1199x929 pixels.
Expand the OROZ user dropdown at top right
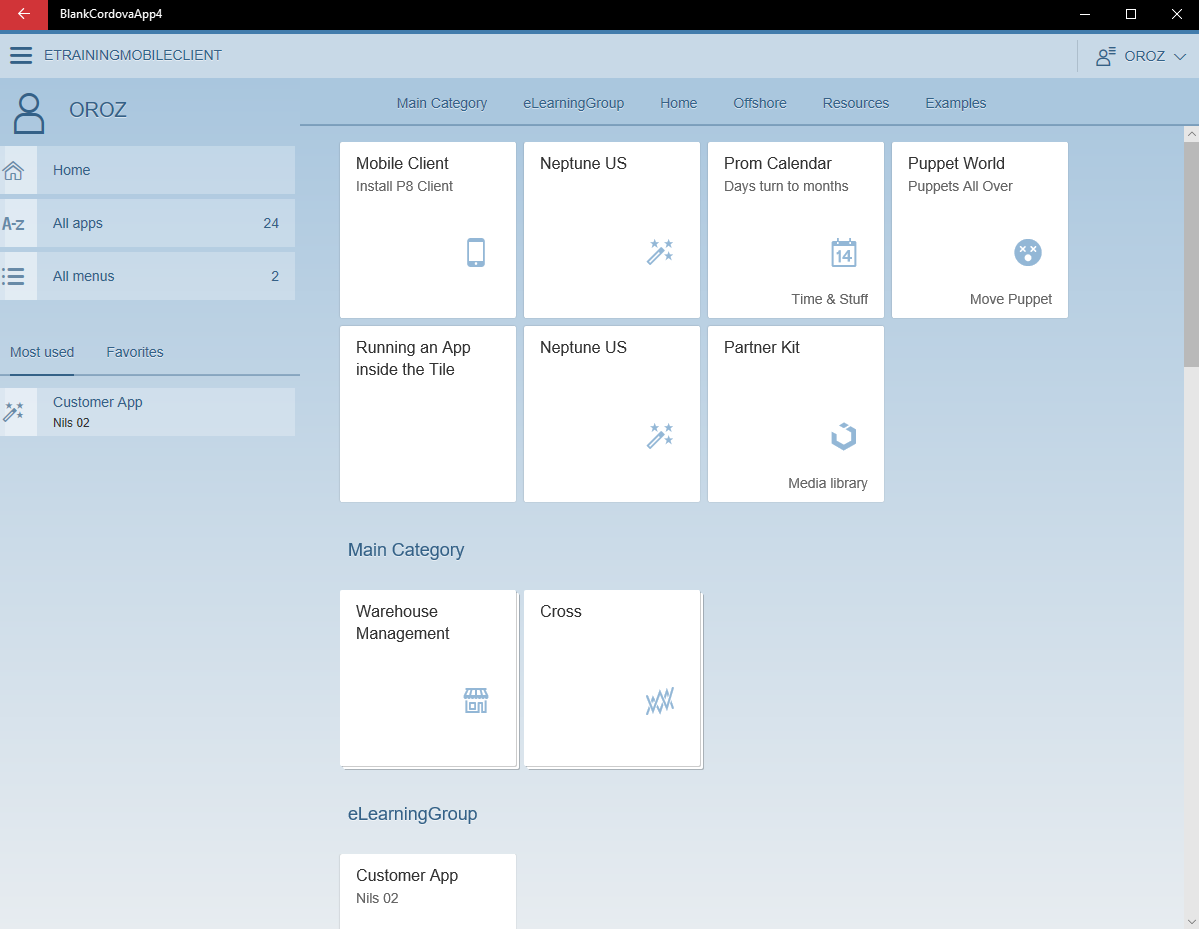1139,55
